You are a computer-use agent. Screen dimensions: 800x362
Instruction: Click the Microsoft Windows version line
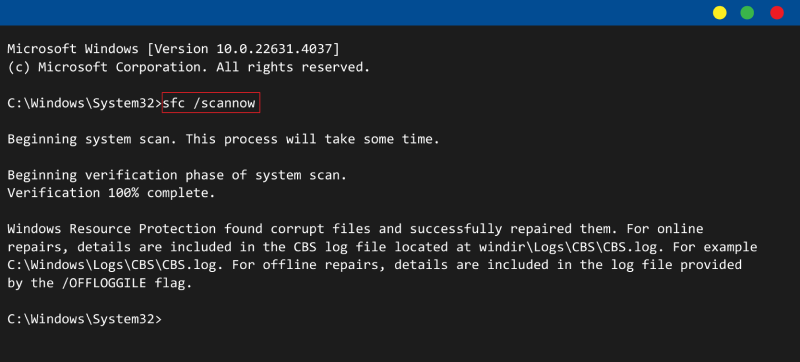pos(173,49)
